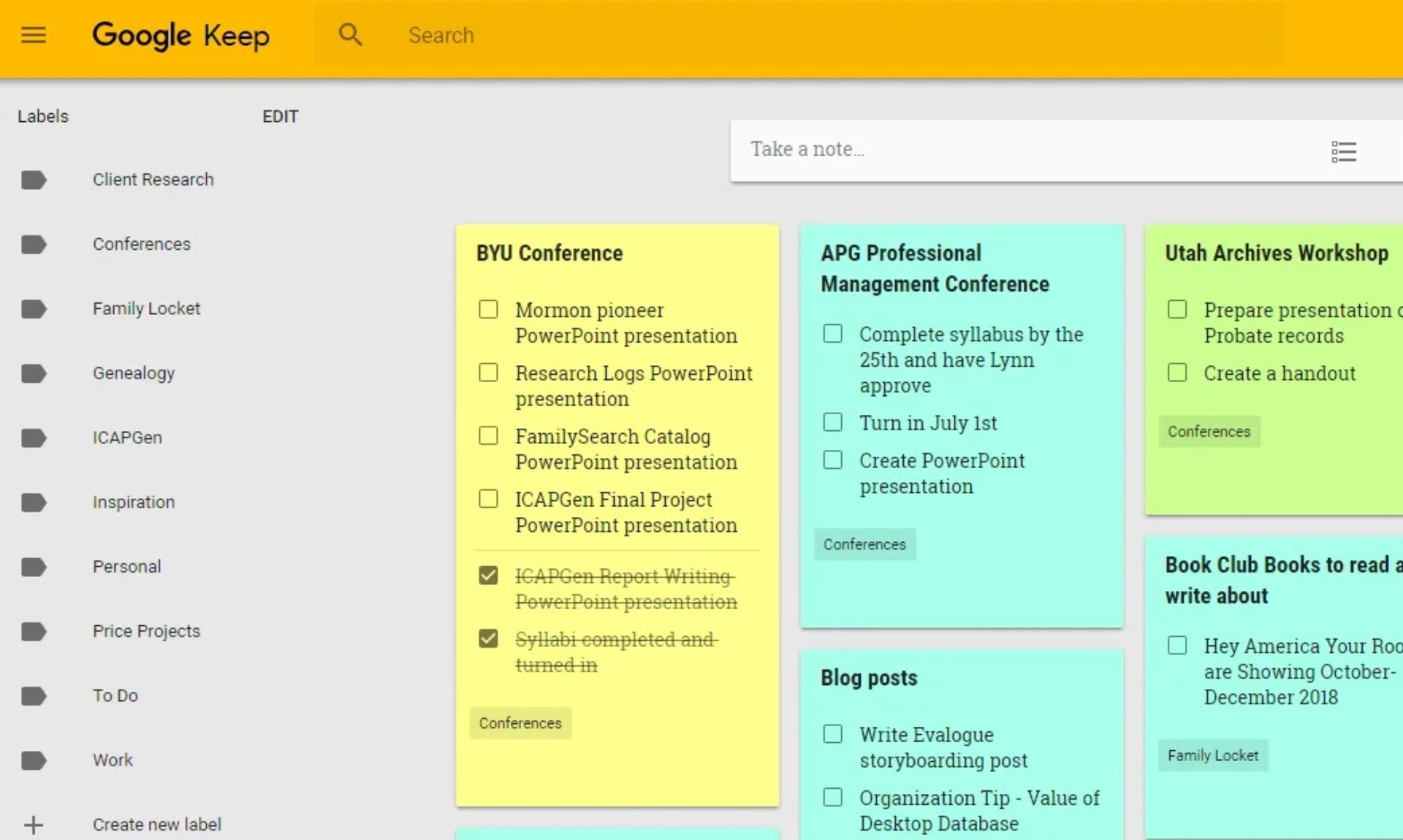Click the tag icon beside Personal
This screenshot has height=840, width=1403.
pyautogui.click(x=34, y=567)
